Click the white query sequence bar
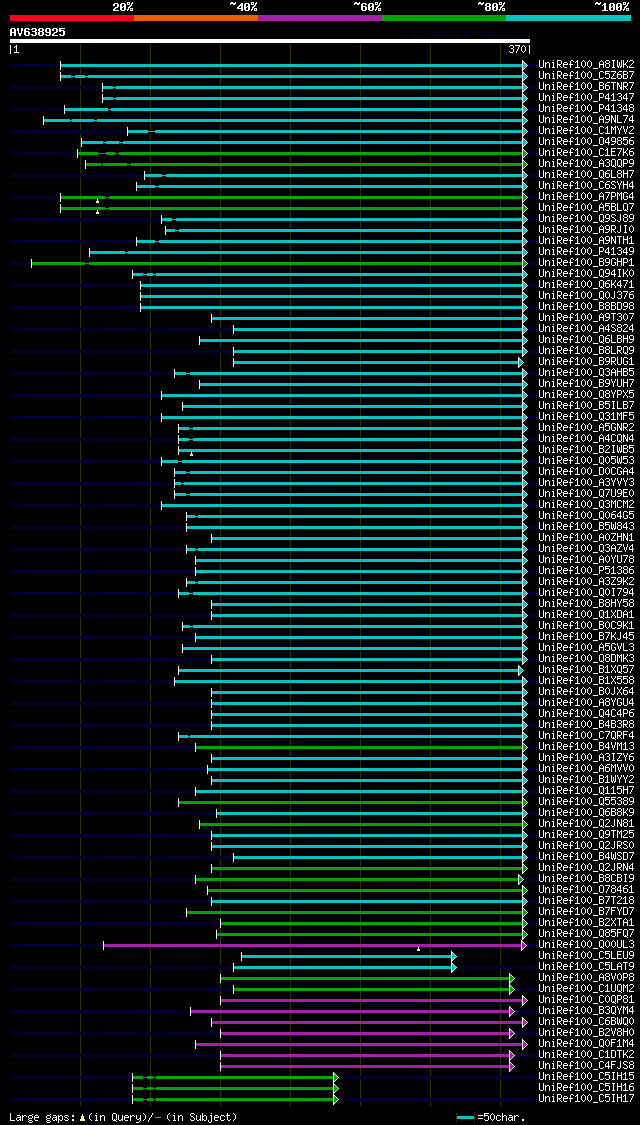This screenshot has height=1125, width=640. pos(270,42)
